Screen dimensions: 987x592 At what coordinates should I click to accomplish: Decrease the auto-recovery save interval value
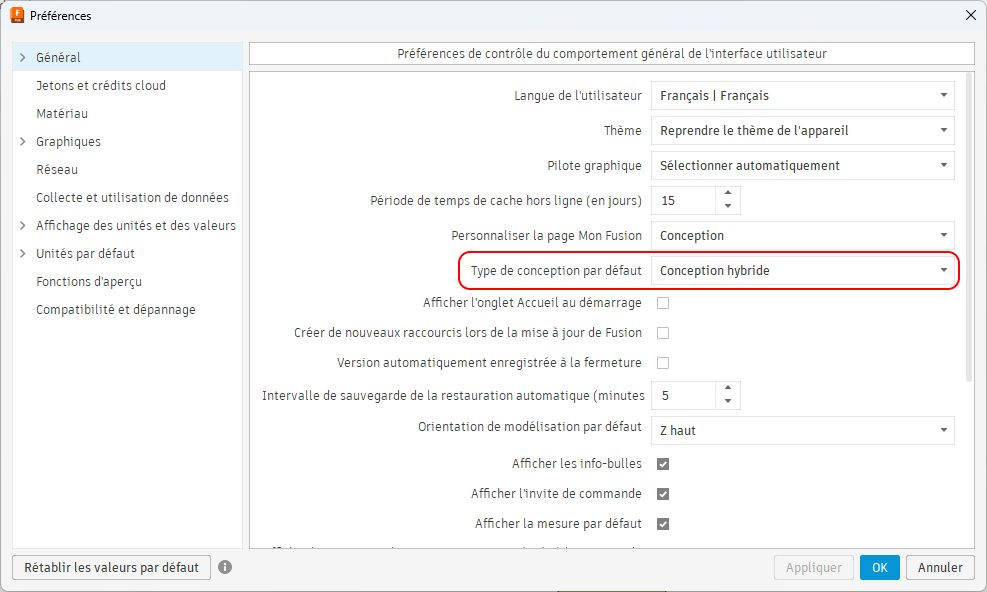pos(728,402)
